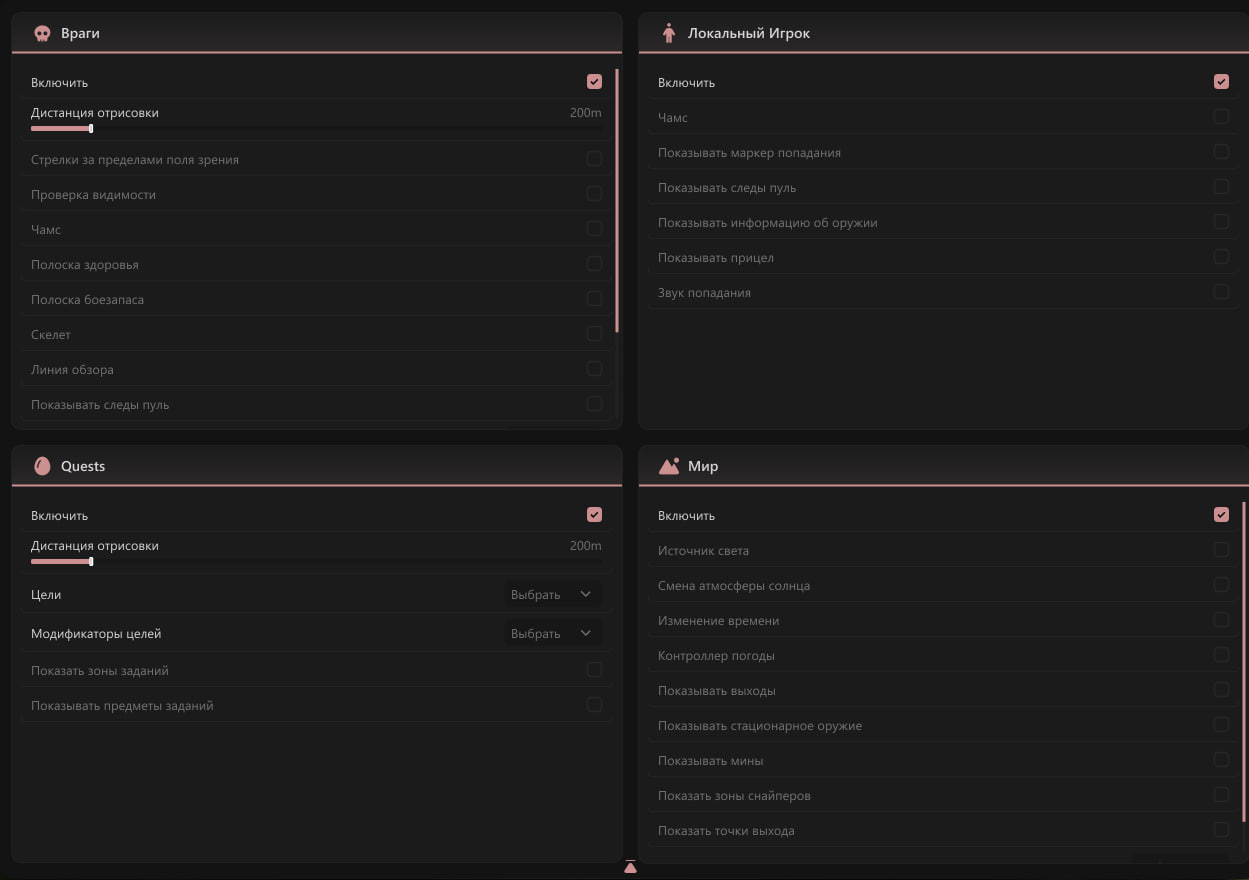
Task: Click the egg icon beside Quests
Action: pos(42,466)
